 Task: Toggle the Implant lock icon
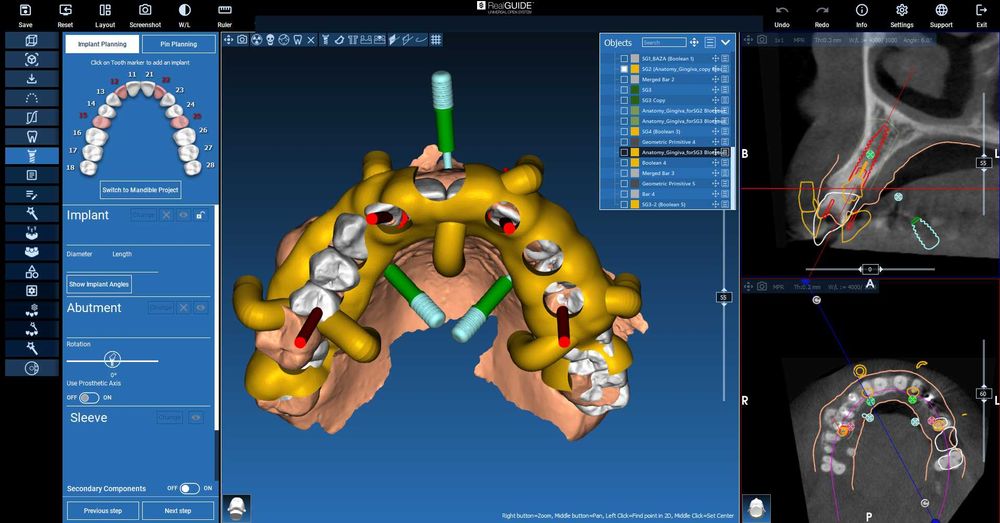(200, 216)
